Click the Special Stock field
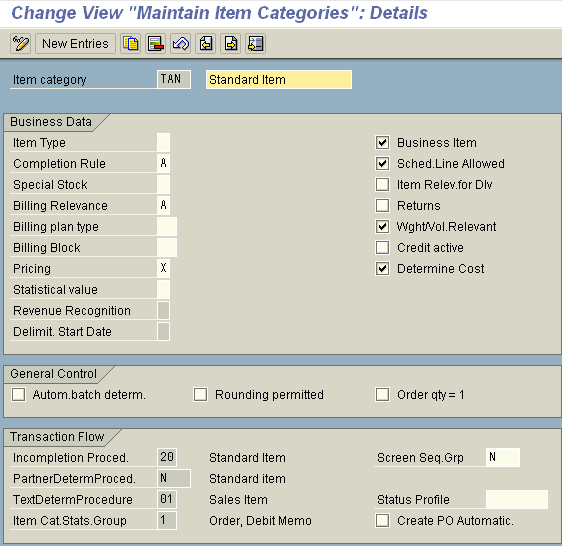 pyautogui.click(x=163, y=184)
